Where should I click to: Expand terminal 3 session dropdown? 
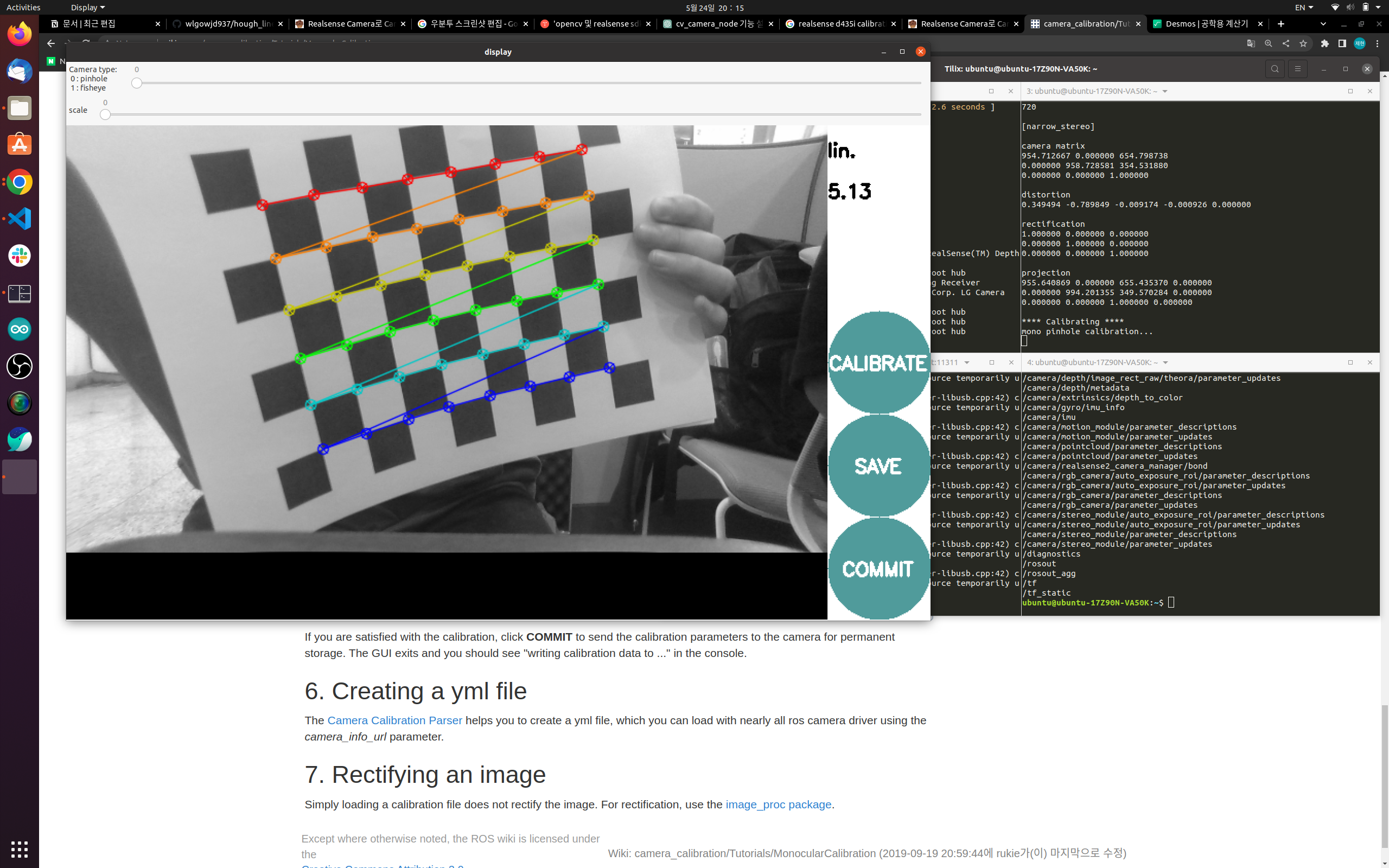point(1164,91)
